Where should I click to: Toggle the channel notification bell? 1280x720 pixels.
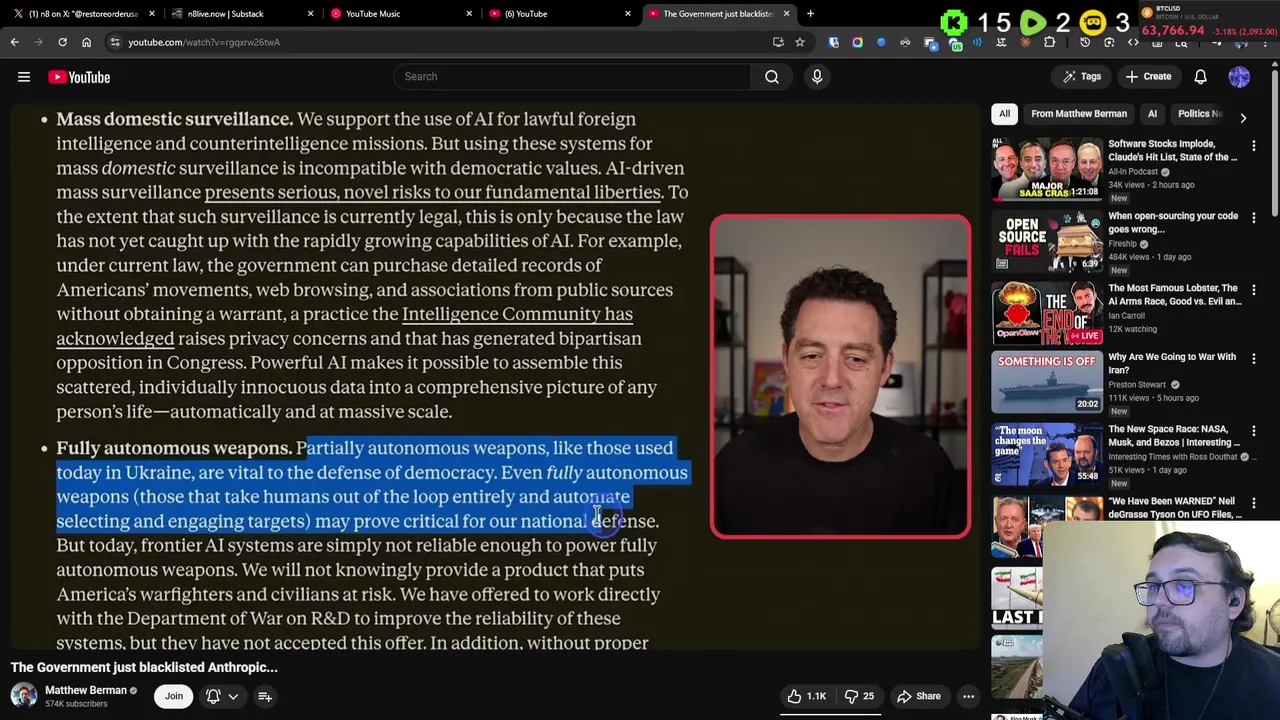(x=213, y=696)
